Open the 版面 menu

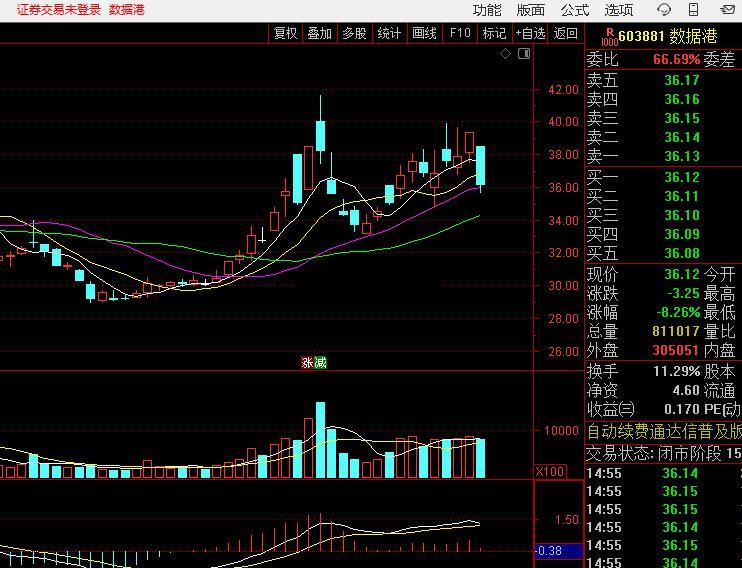click(x=531, y=10)
